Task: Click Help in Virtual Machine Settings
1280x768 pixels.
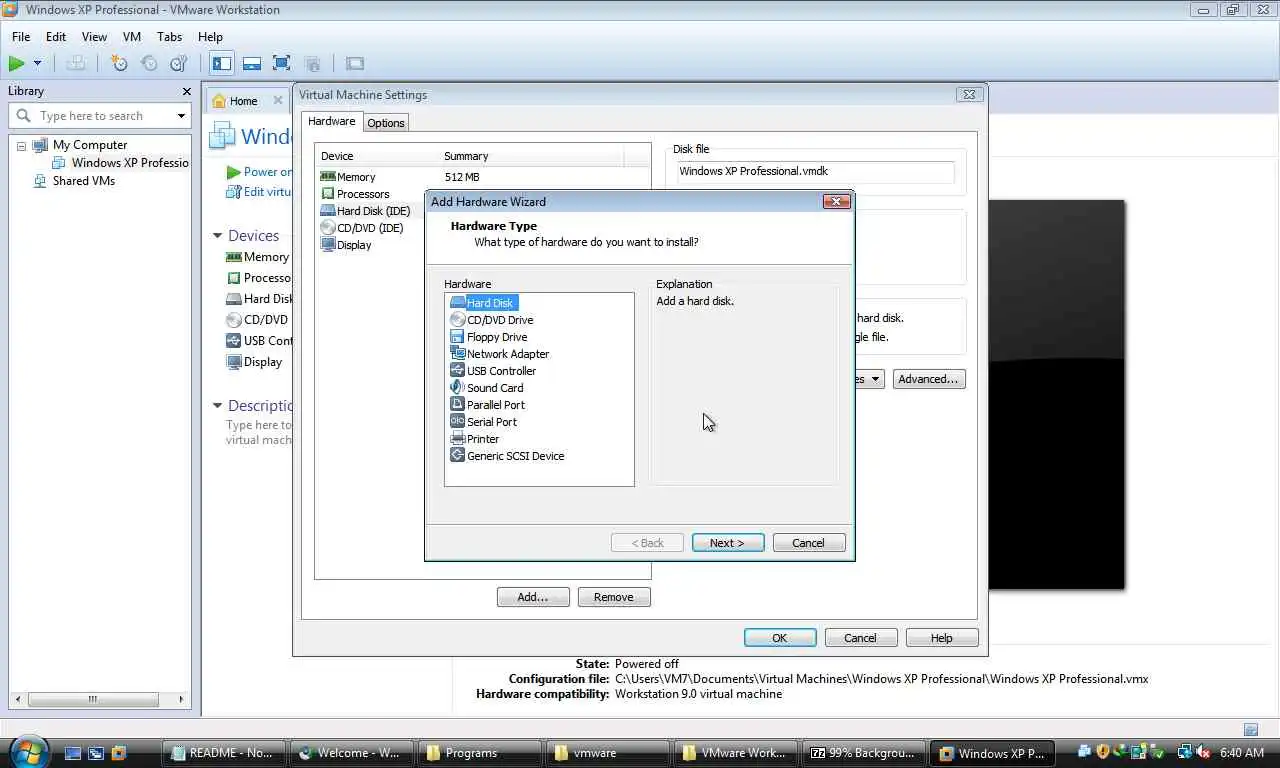Action: pyautogui.click(x=942, y=638)
